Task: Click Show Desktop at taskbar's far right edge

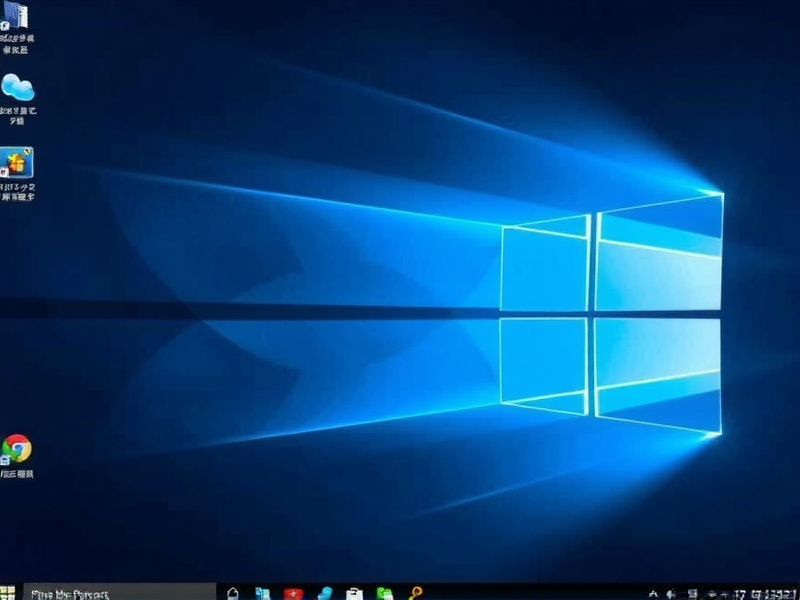Action: (799, 593)
